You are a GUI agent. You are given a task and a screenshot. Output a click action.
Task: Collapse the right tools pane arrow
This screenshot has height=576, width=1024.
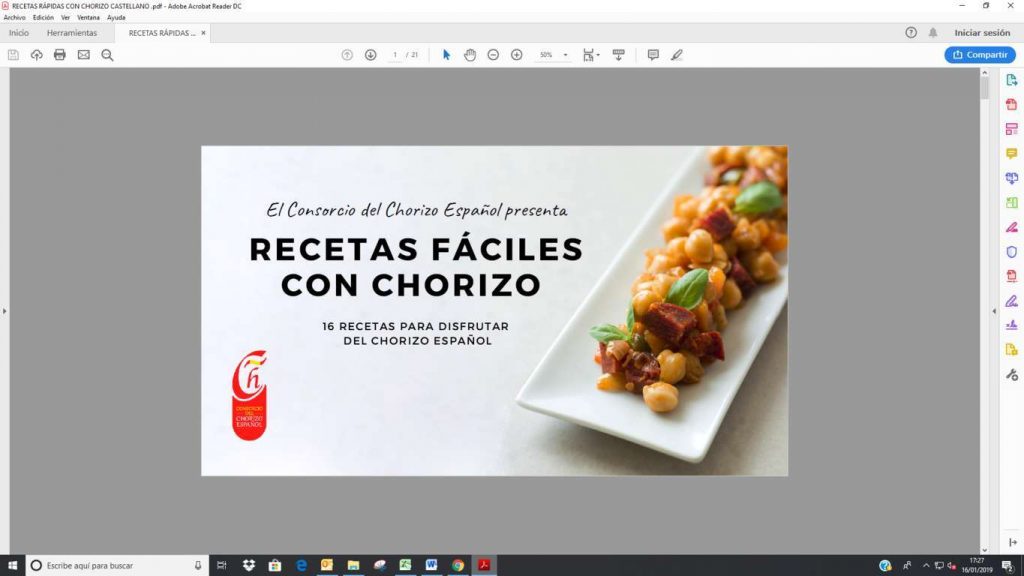pos(993,311)
